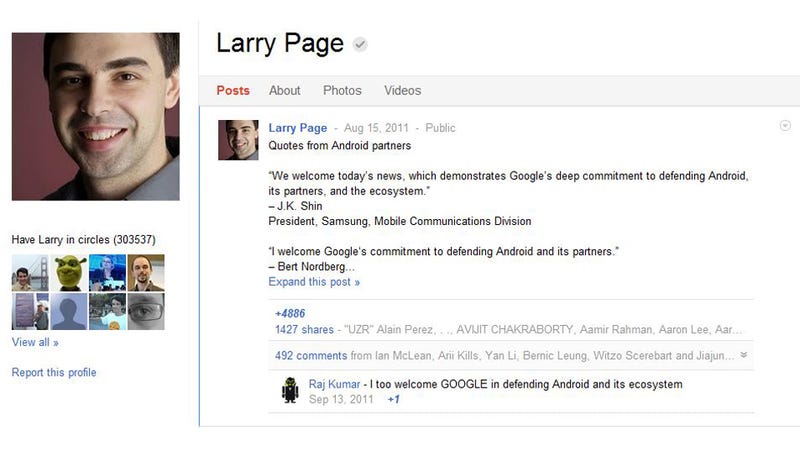Click View all circles link
Screen dimensions: 800x450
tap(35, 342)
